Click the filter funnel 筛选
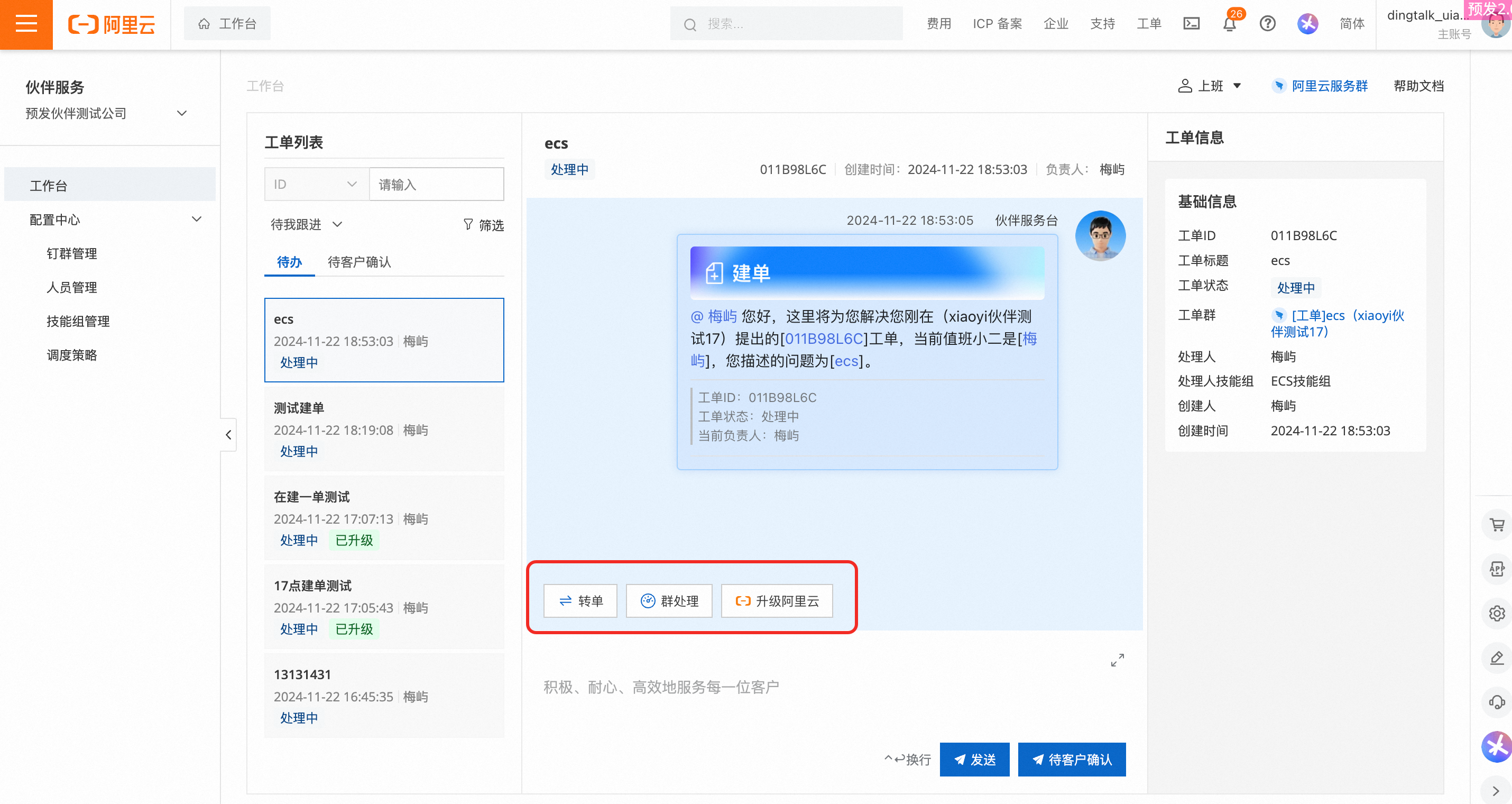 (483, 225)
